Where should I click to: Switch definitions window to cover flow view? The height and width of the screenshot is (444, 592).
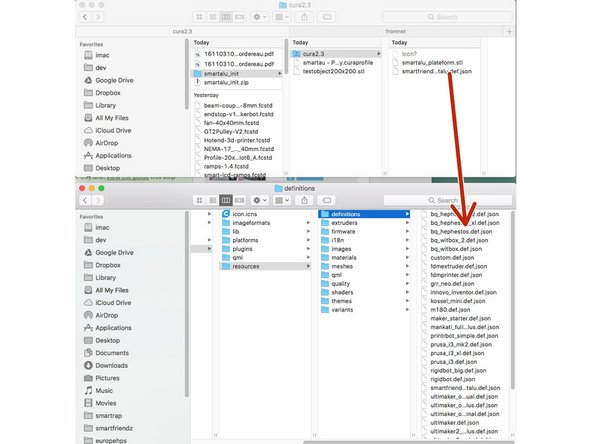tap(239, 200)
